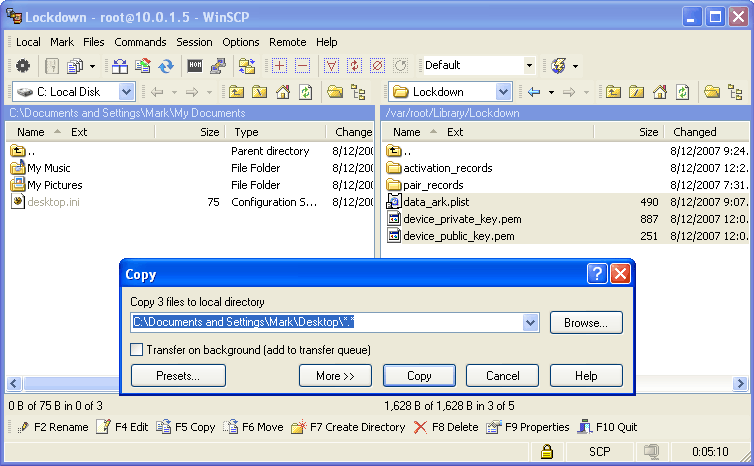This screenshot has height=466, width=754.
Task: Open the Options menu
Action: coord(240,42)
